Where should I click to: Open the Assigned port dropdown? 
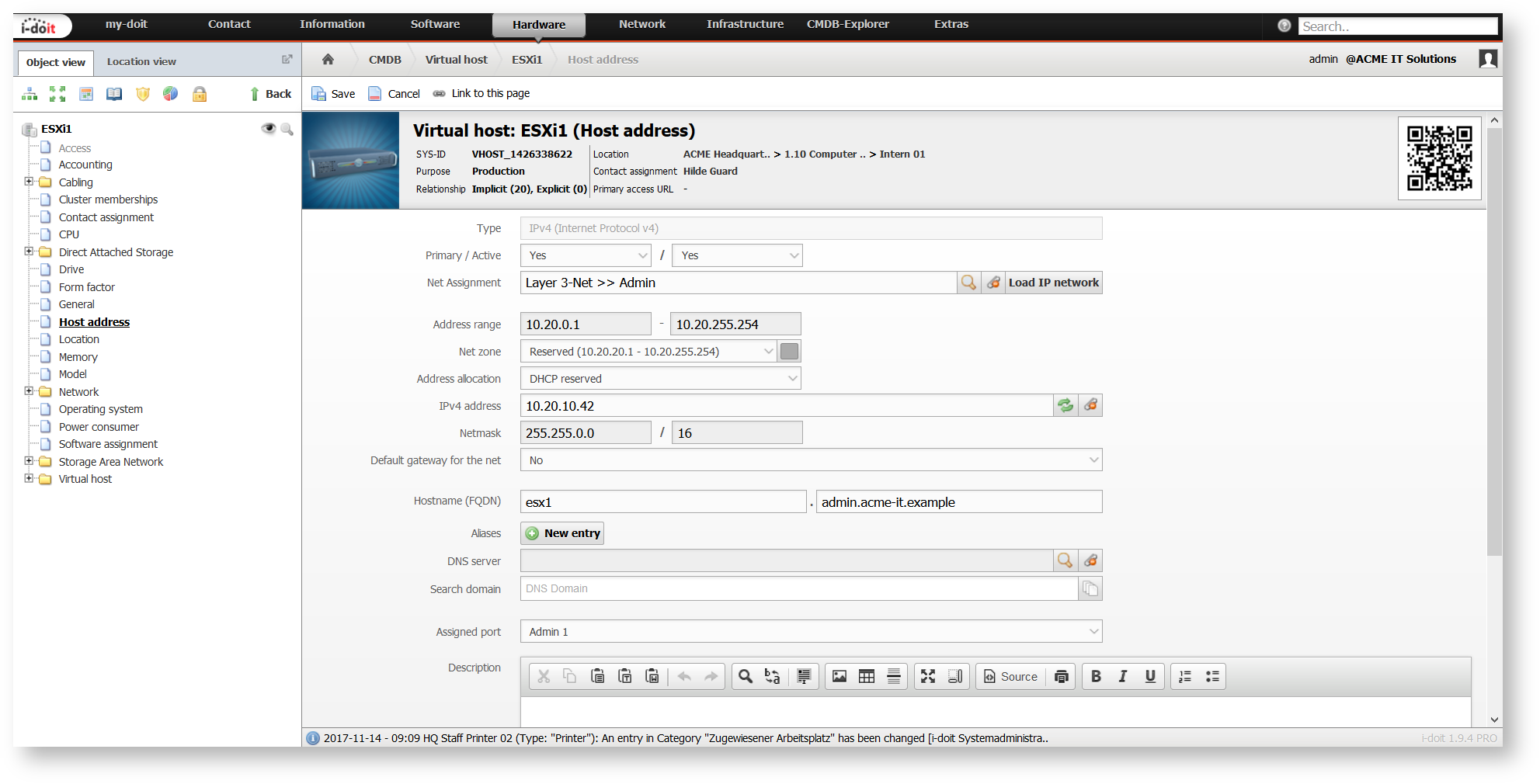(811, 632)
